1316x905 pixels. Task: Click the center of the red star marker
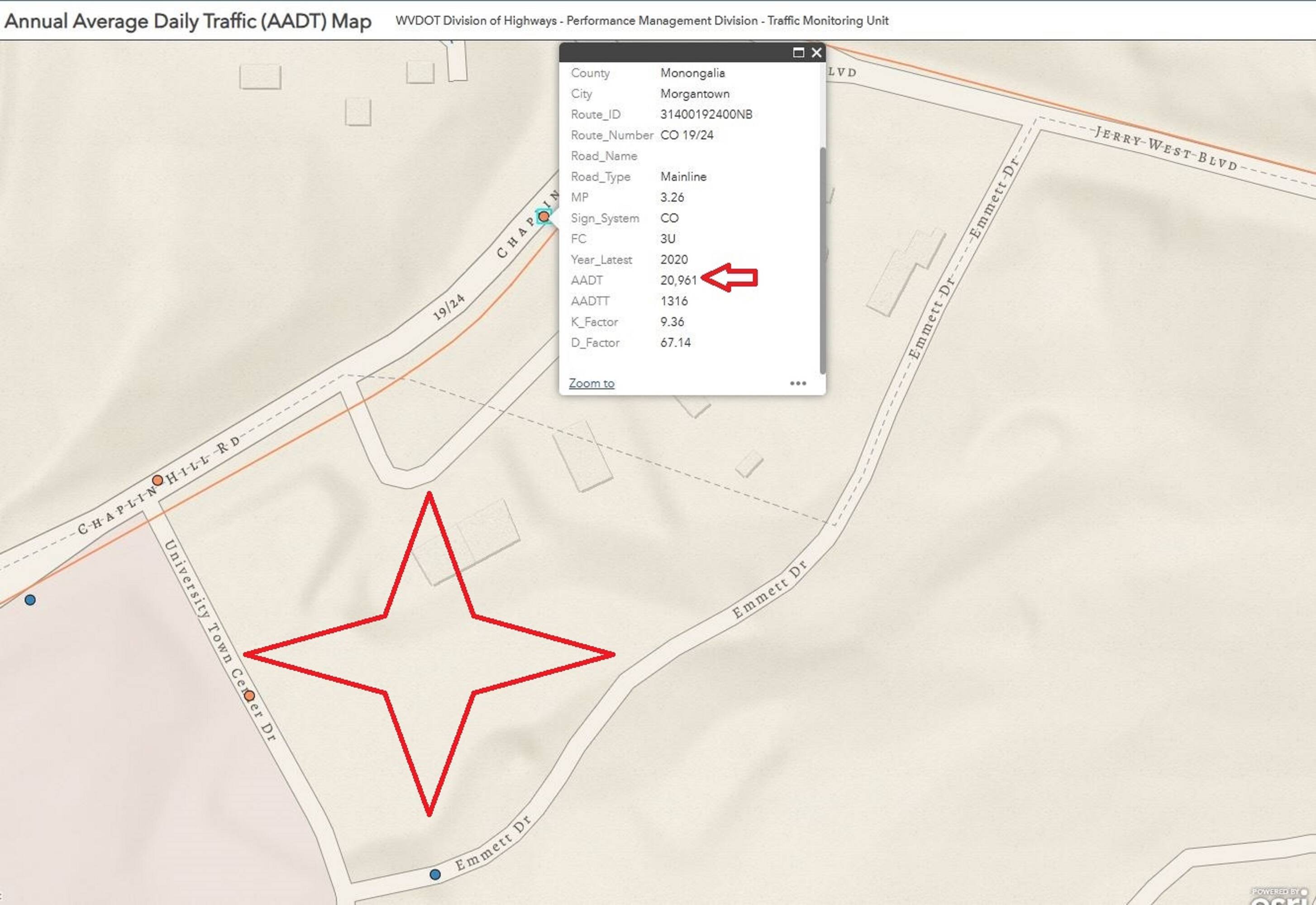tap(429, 654)
